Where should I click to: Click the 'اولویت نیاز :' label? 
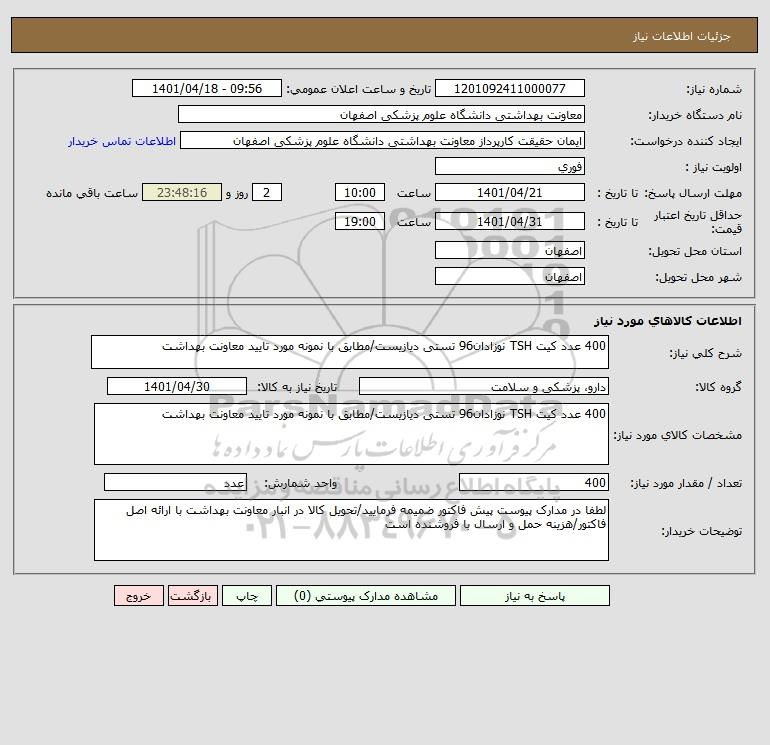[x=714, y=167]
